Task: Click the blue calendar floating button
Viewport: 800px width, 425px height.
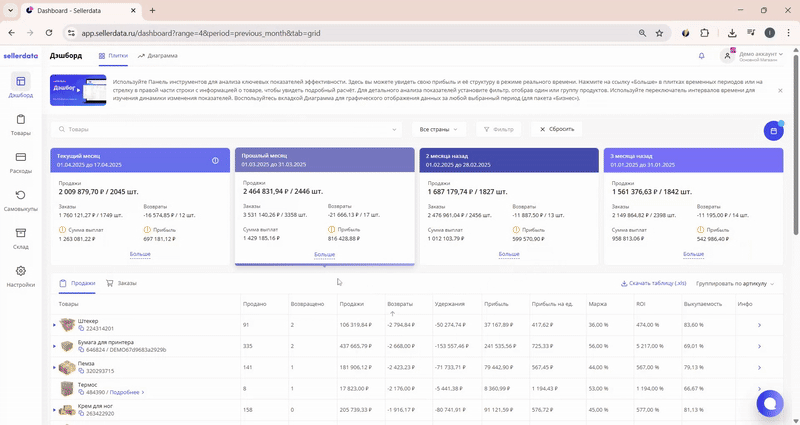Action: tap(773, 131)
